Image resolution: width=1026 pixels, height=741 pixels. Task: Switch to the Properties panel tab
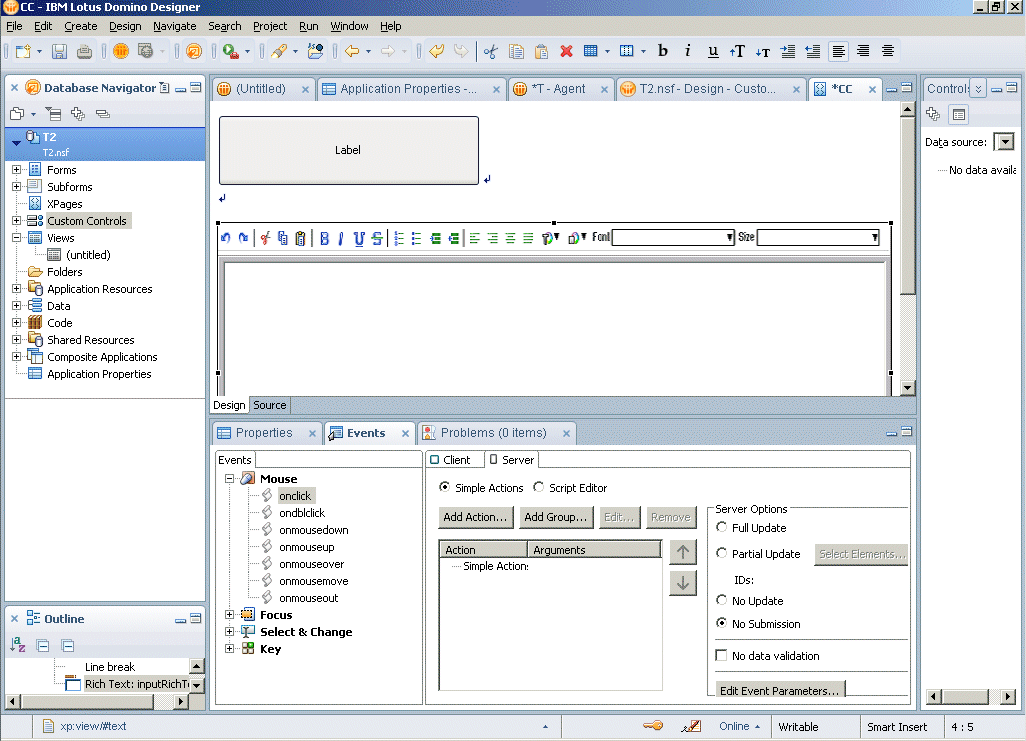(264, 433)
